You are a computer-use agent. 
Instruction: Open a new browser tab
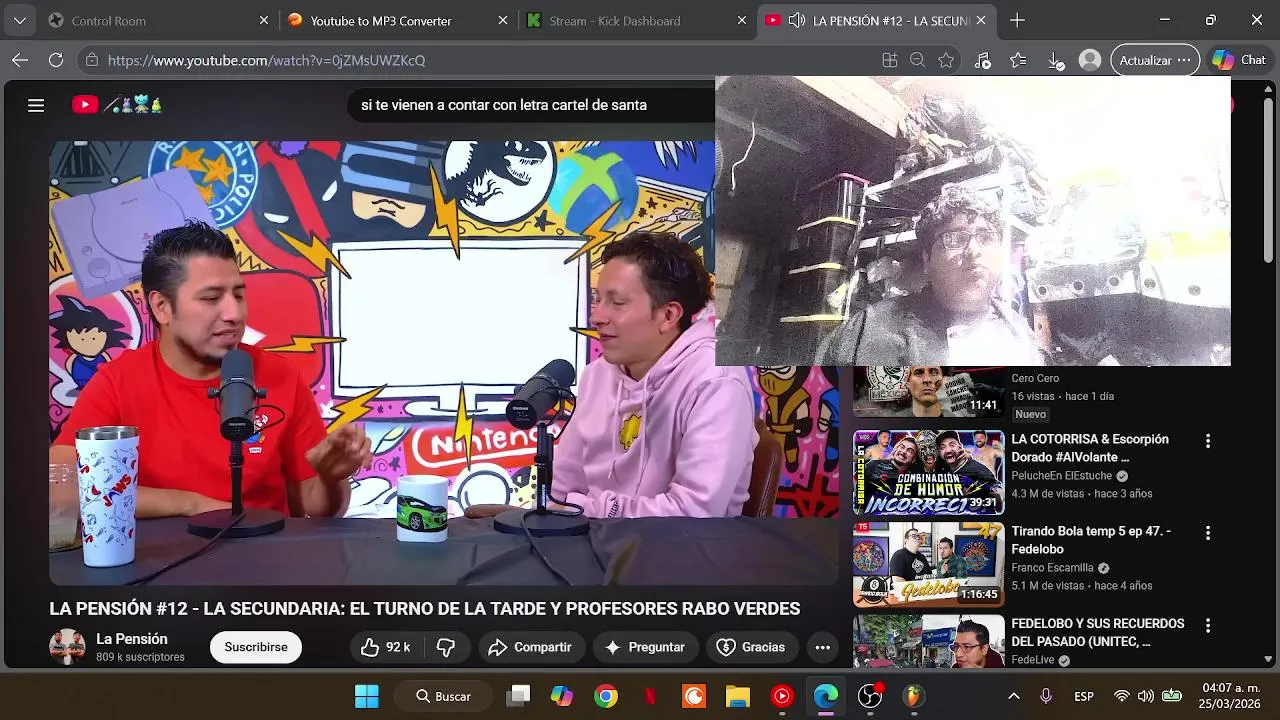click(1017, 20)
